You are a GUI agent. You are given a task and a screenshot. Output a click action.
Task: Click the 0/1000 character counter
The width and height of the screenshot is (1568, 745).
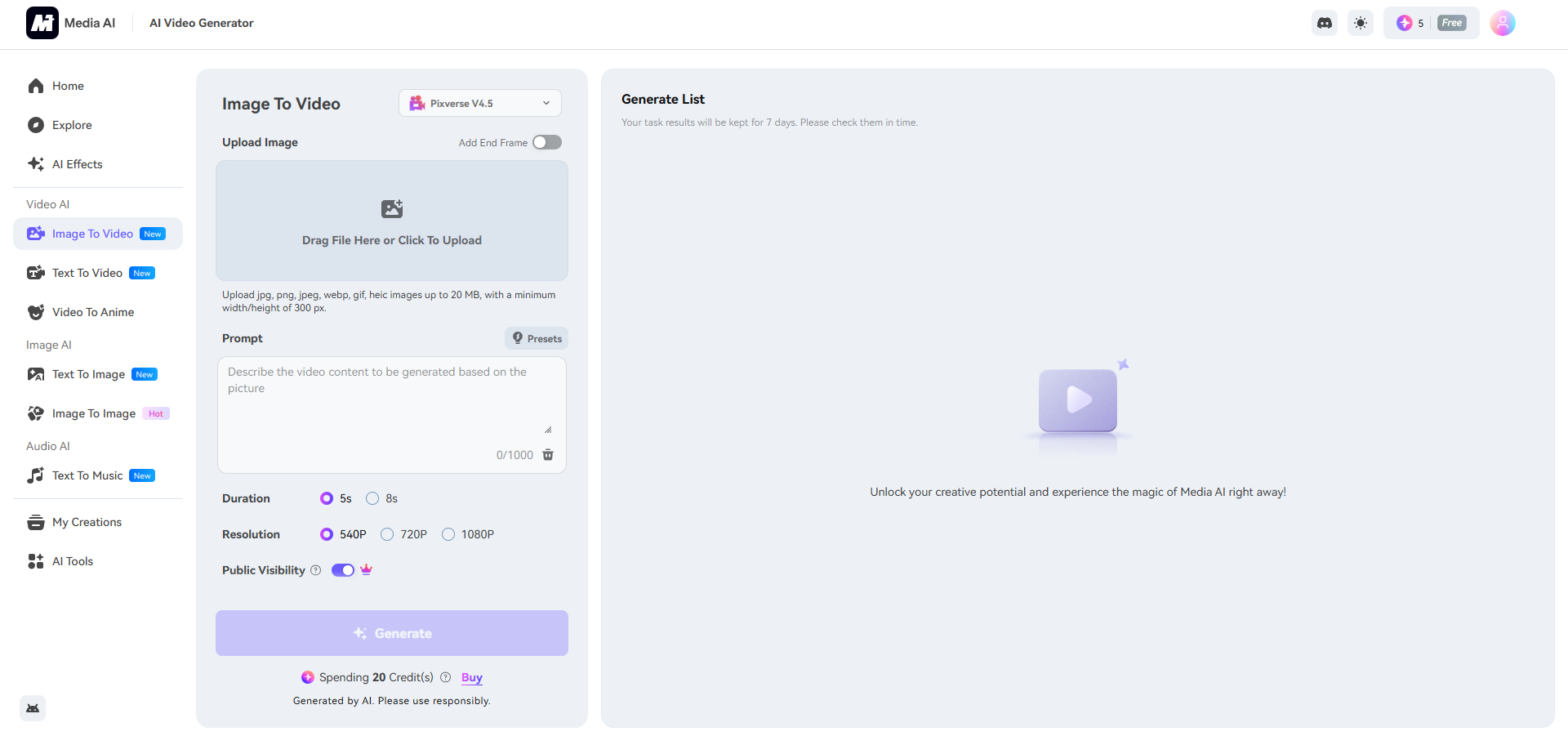pyautogui.click(x=514, y=455)
